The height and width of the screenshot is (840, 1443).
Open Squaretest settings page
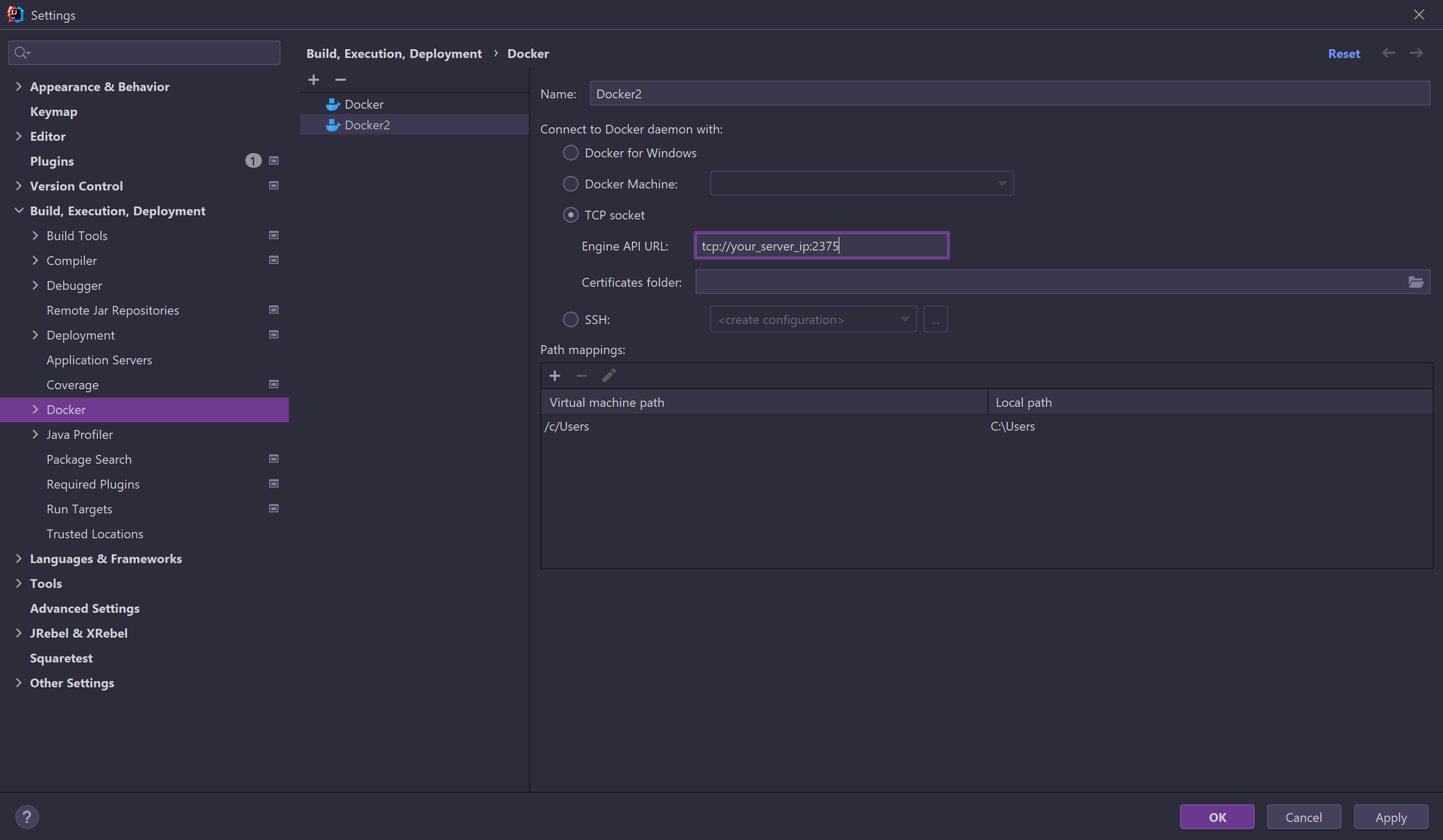61,658
